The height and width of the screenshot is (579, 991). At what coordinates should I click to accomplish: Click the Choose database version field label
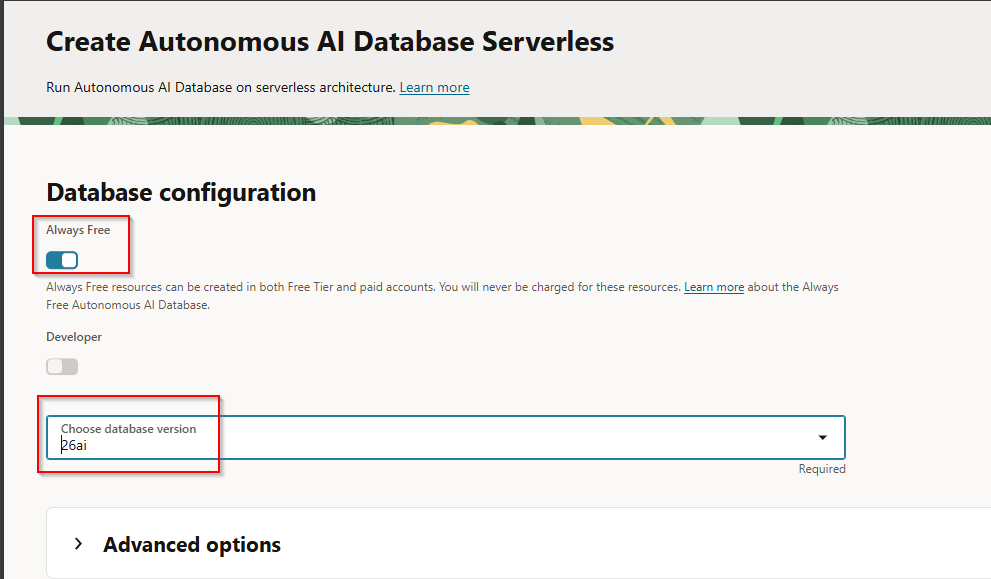click(x=128, y=429)
